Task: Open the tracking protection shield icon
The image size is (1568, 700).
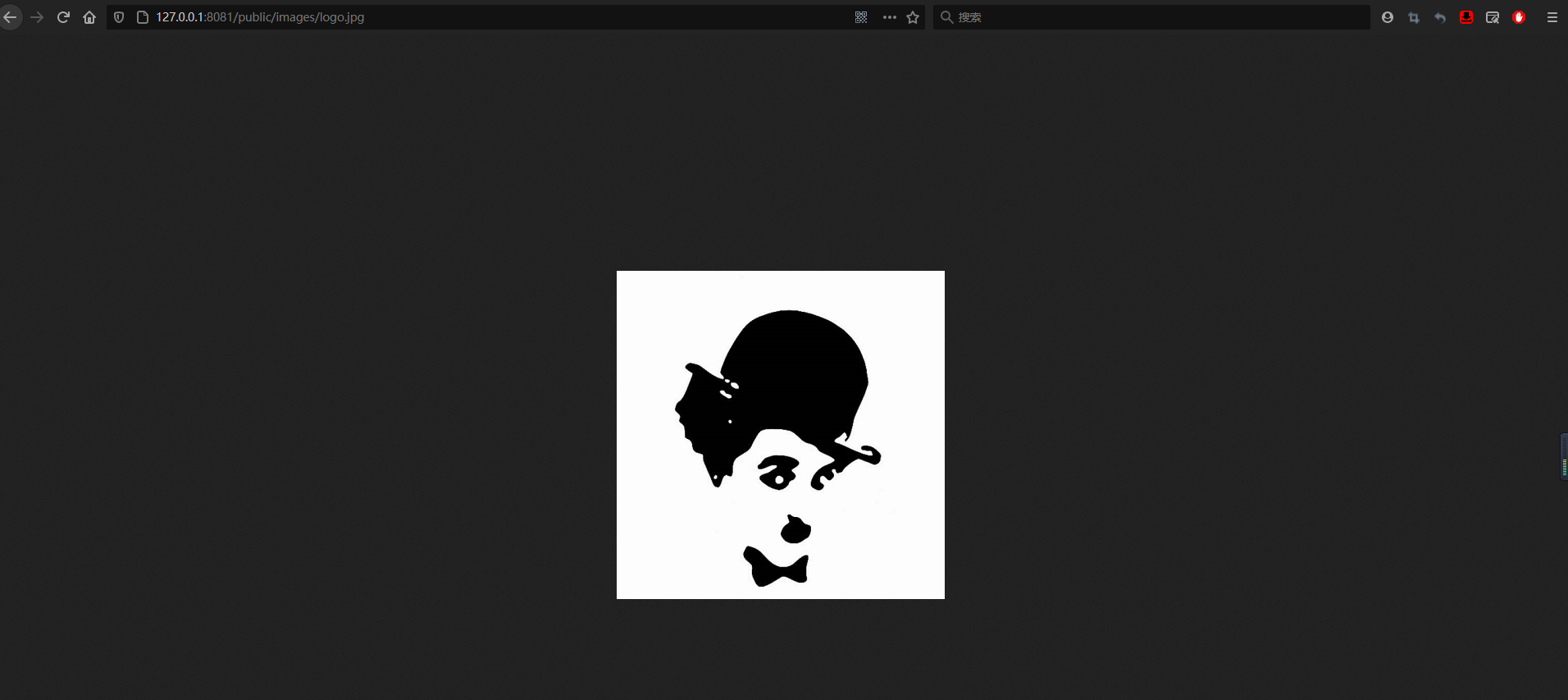Action: click(x=119, y=17)
